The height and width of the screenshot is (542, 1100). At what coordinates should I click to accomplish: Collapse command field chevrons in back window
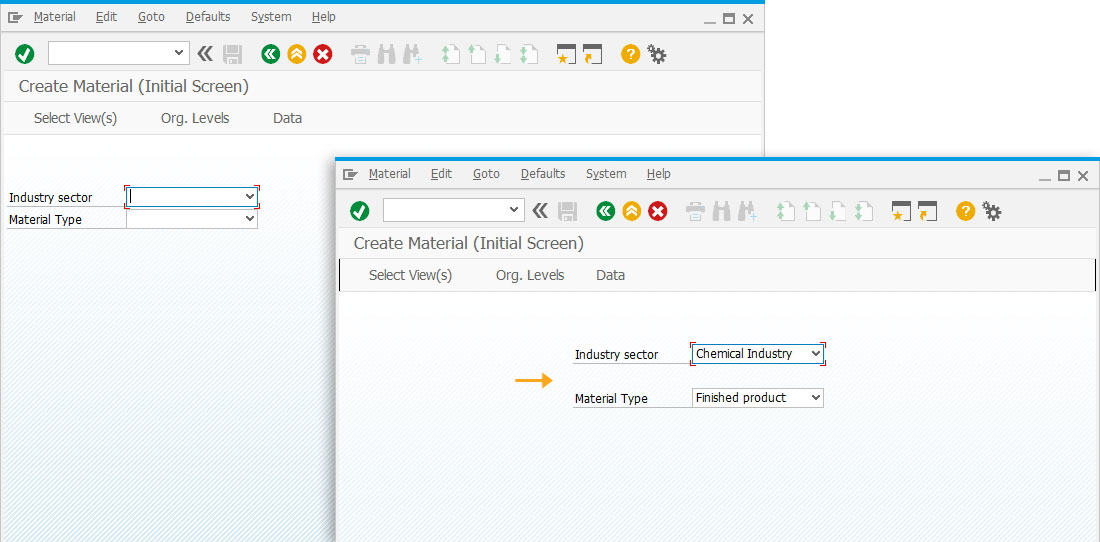205,53
